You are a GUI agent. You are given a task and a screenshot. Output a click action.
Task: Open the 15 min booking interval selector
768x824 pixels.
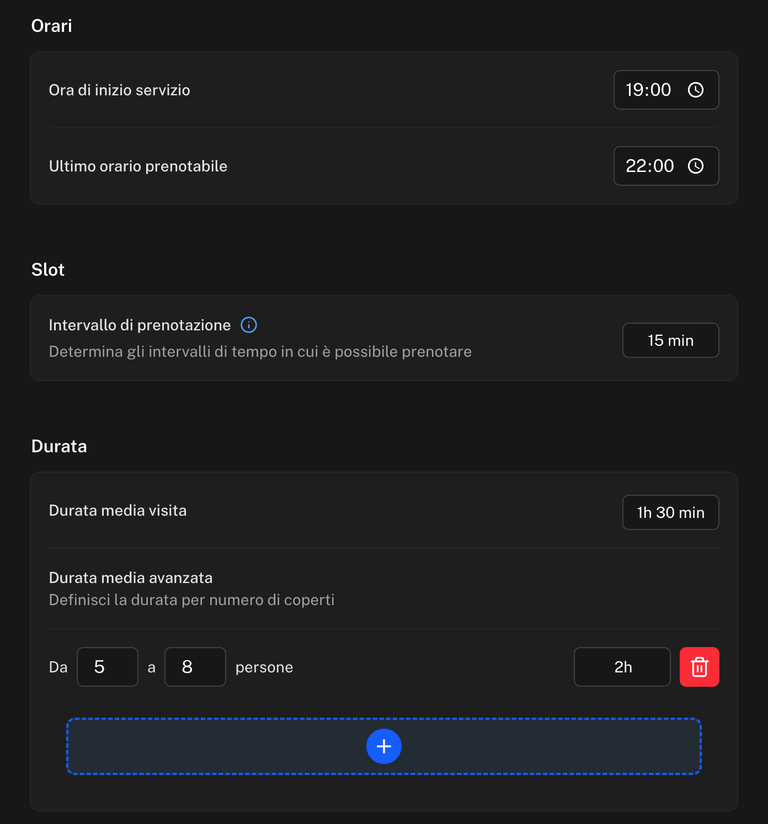pyautogui.click(x=670, y=341)
